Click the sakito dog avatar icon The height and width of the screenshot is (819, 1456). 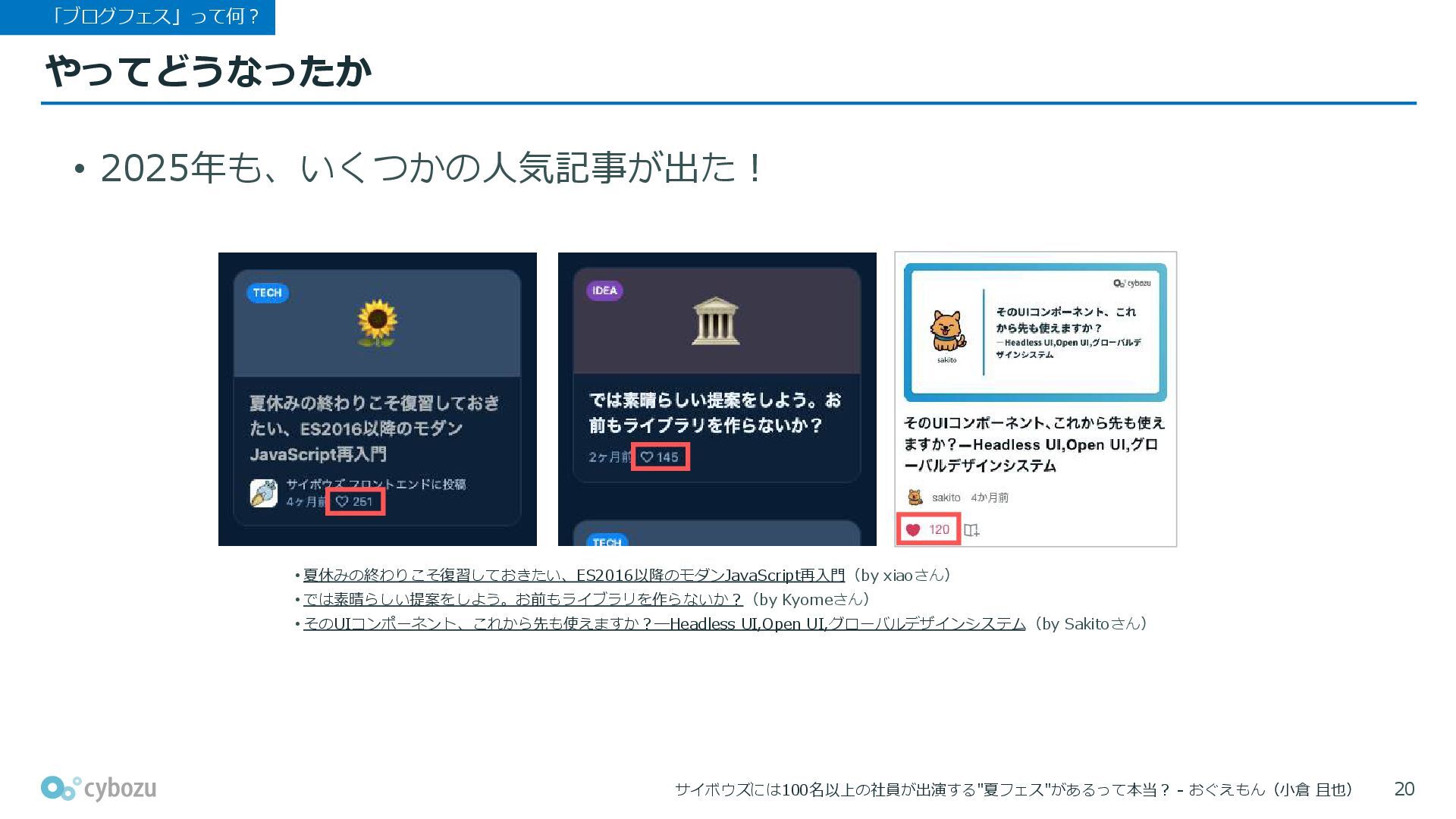(915, 497)
